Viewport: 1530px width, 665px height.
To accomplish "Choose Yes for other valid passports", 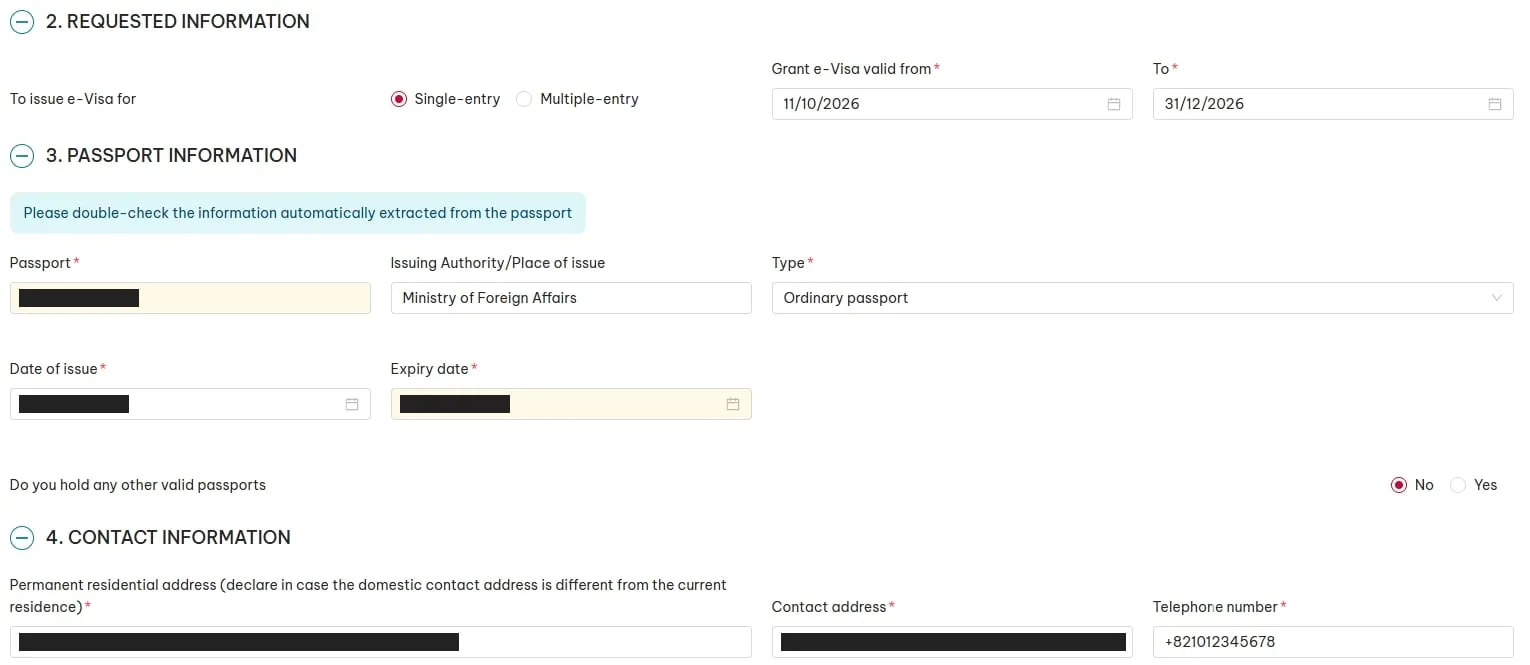I will tap(1458, 485).
